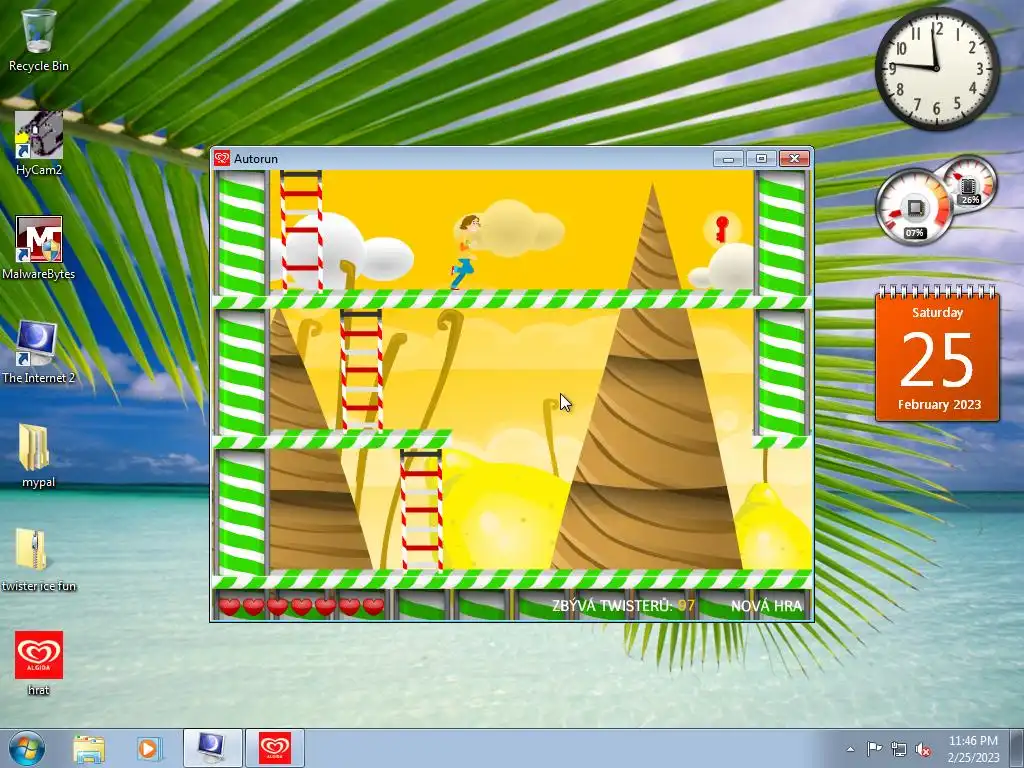Launch Windows Media Player from the taskbar
The height and width of the screenshot is (768, 1024).
tap(148, 748)
